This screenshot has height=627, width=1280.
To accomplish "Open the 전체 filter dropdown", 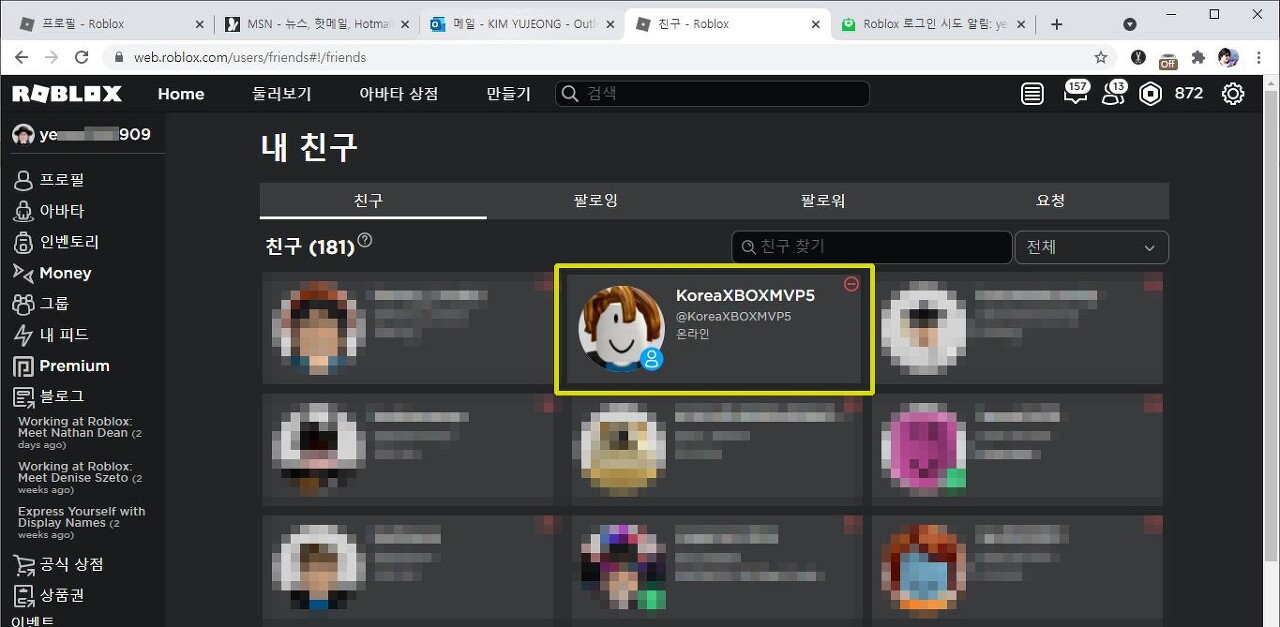I will (x=1091, y=247).
